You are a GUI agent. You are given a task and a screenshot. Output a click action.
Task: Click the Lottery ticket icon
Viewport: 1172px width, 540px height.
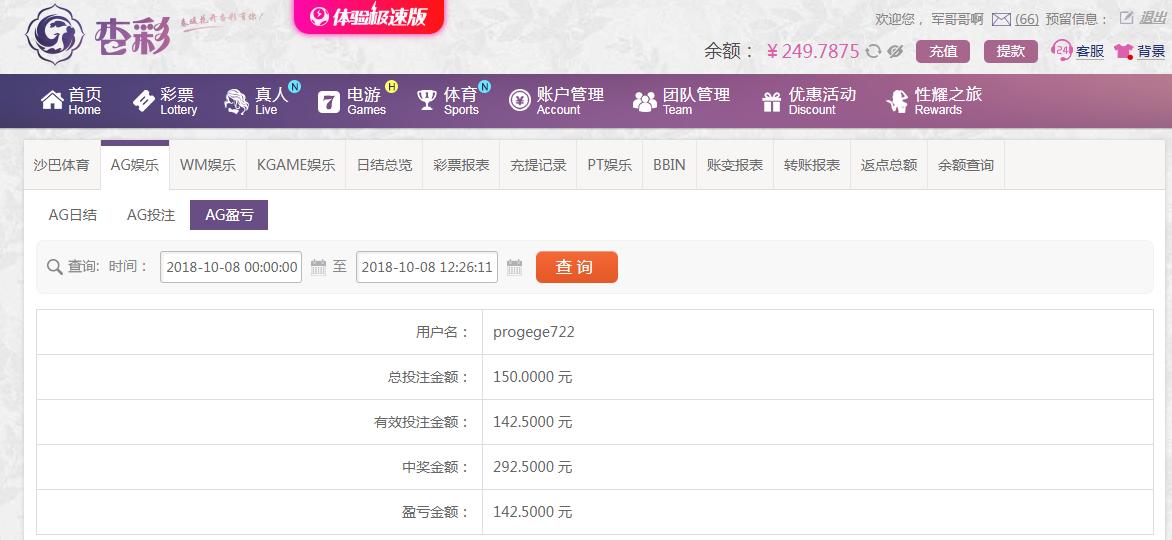click(x=144, y=101)
